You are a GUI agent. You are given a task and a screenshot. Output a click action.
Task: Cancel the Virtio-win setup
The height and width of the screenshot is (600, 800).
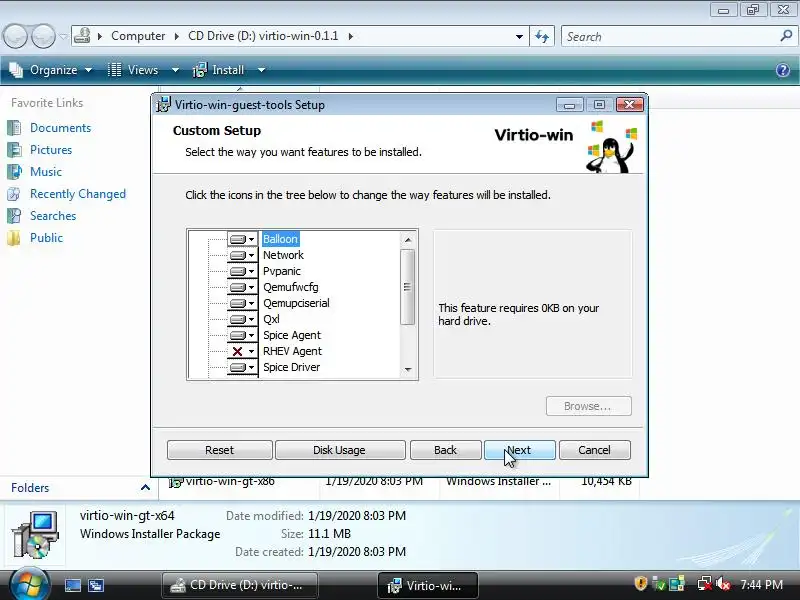pos(594,450)
